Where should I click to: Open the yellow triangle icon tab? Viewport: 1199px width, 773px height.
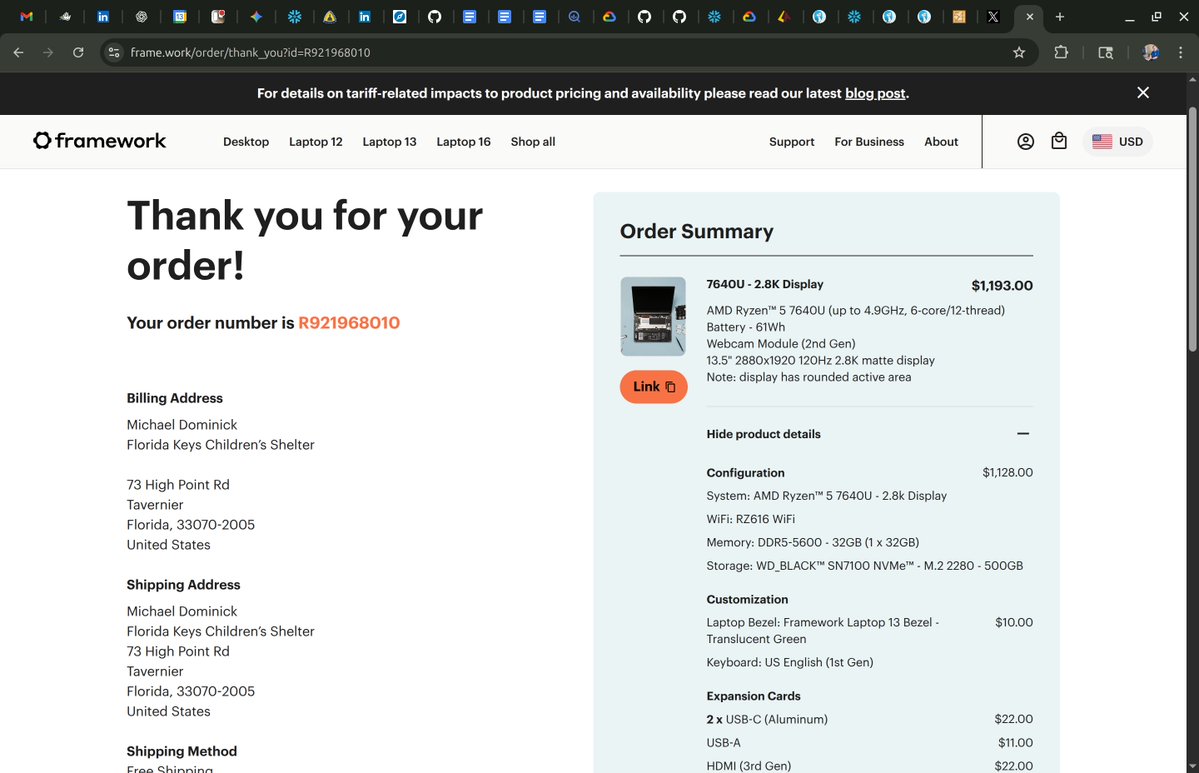(x=330, y=17)
